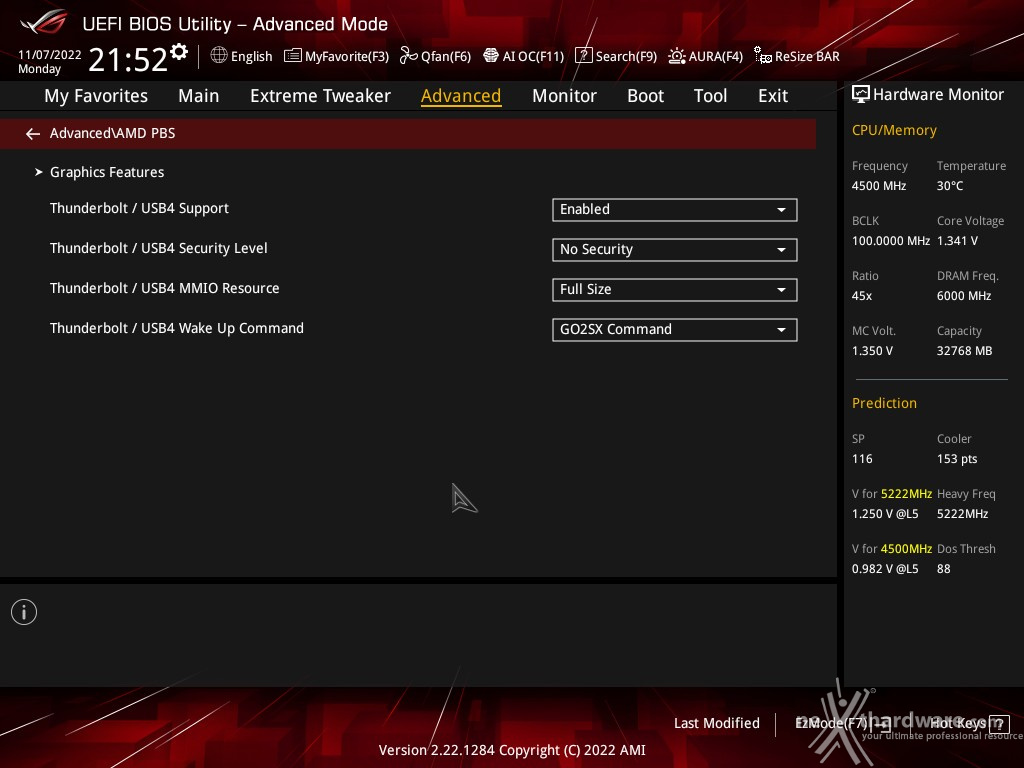Viewport: 1024px width, 768px height.
Task: Click the 153 pts cooler value
Action: click(x=957, y=459)
